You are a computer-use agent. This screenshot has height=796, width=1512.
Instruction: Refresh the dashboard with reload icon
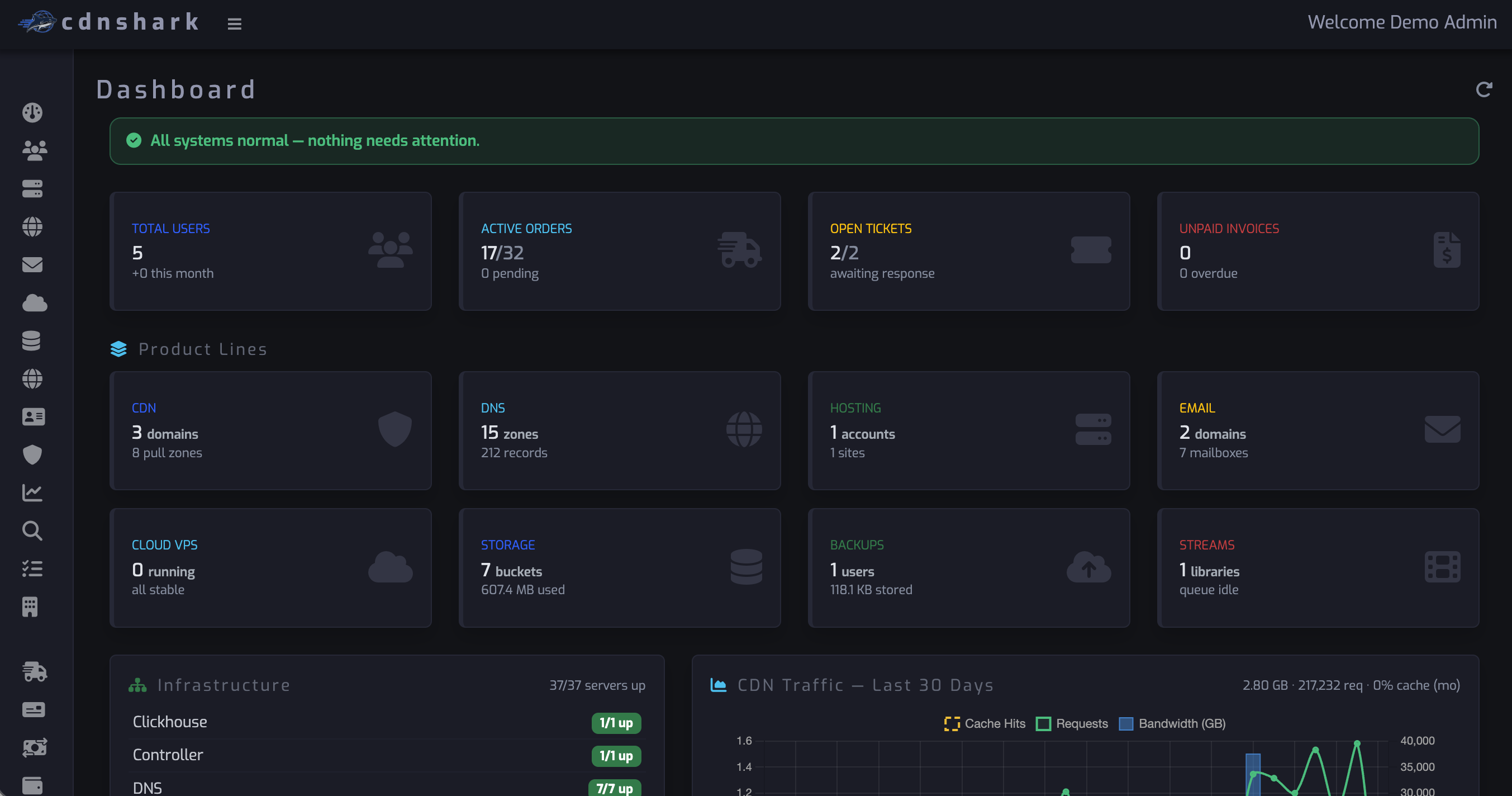click(x=1484, y=89)
